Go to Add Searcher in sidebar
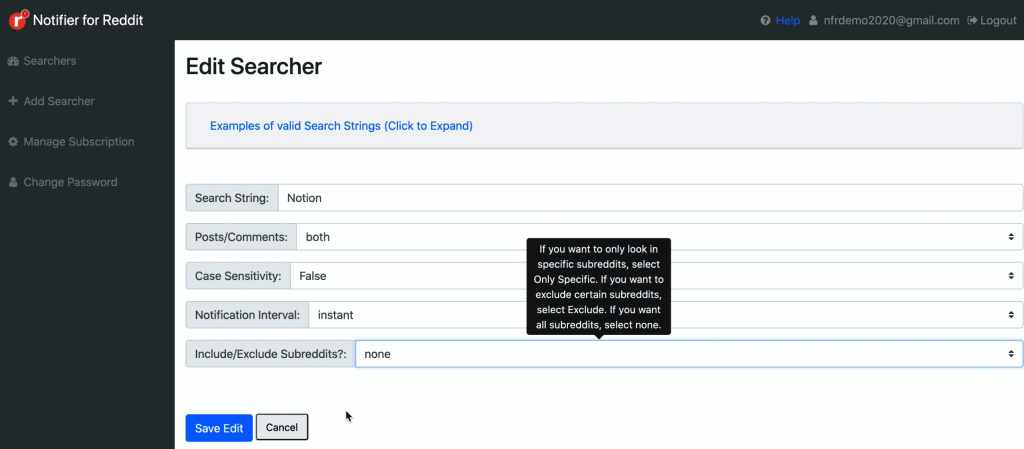The image size is (1024, 449). coord(59,101)
